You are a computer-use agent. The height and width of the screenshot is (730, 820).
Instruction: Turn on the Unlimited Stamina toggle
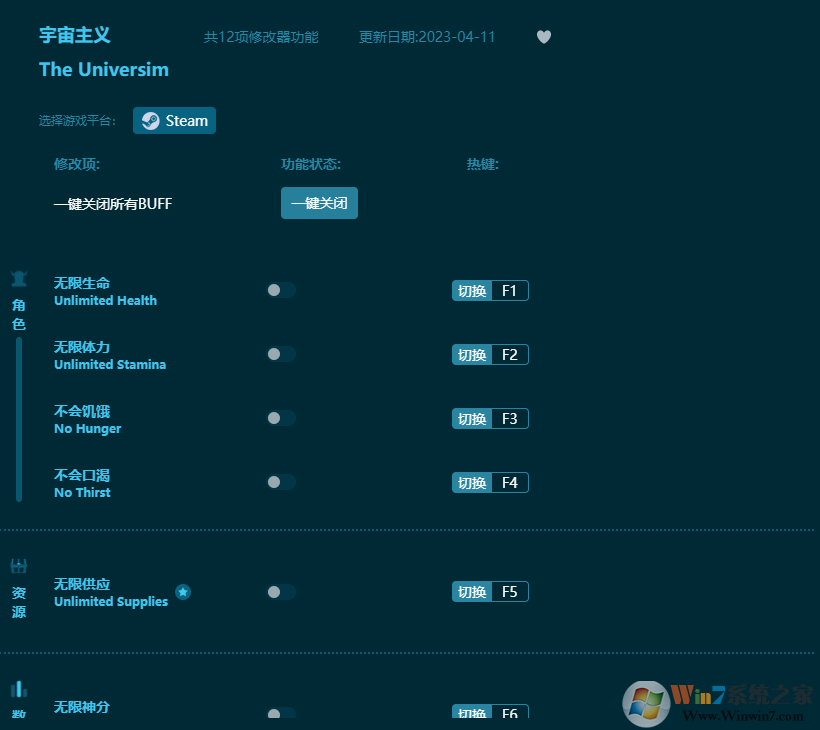[281, 354]
